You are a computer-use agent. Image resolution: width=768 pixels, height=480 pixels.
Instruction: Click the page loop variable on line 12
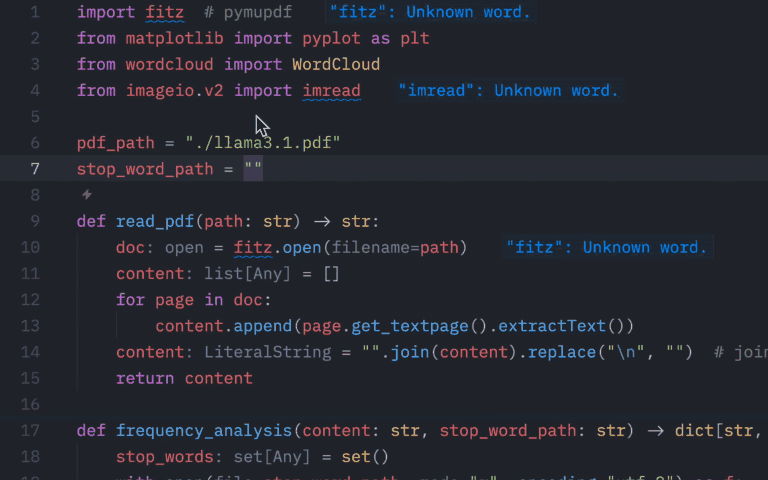174,300
